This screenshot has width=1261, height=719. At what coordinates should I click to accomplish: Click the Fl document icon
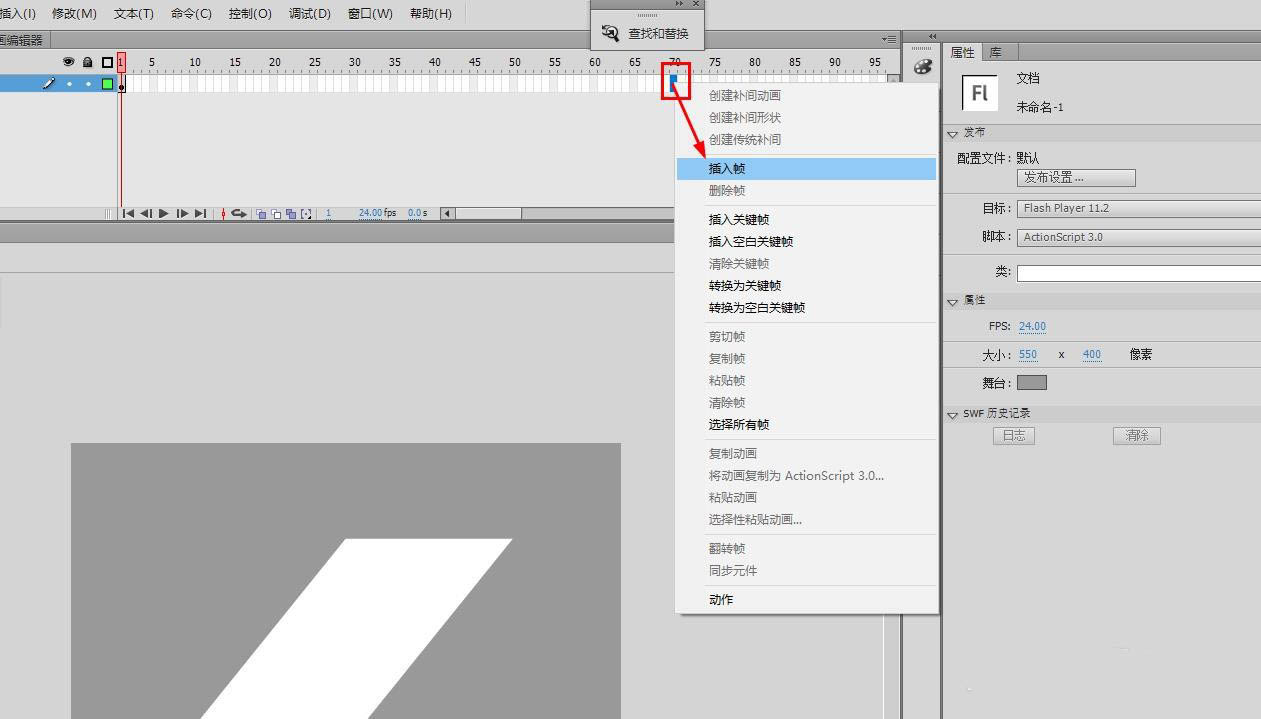point(979,92)
